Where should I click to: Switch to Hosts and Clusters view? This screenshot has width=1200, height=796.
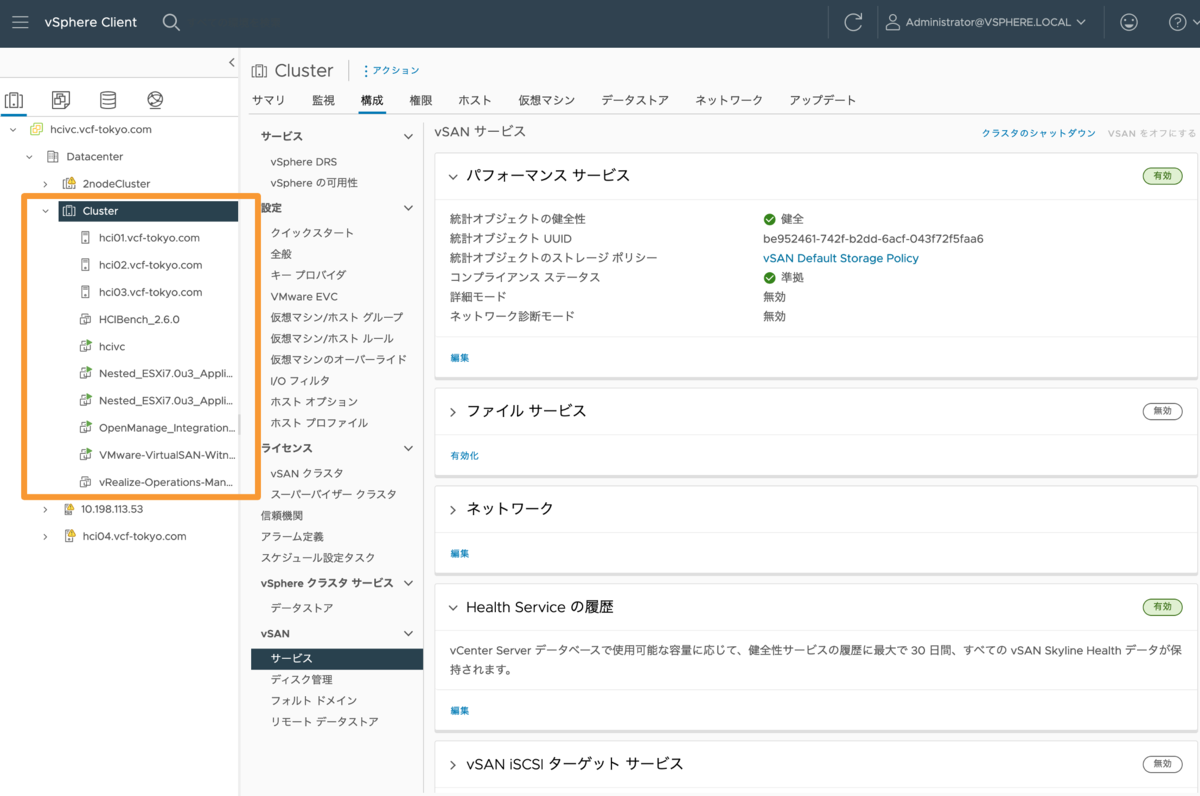[x=14, y=100]
